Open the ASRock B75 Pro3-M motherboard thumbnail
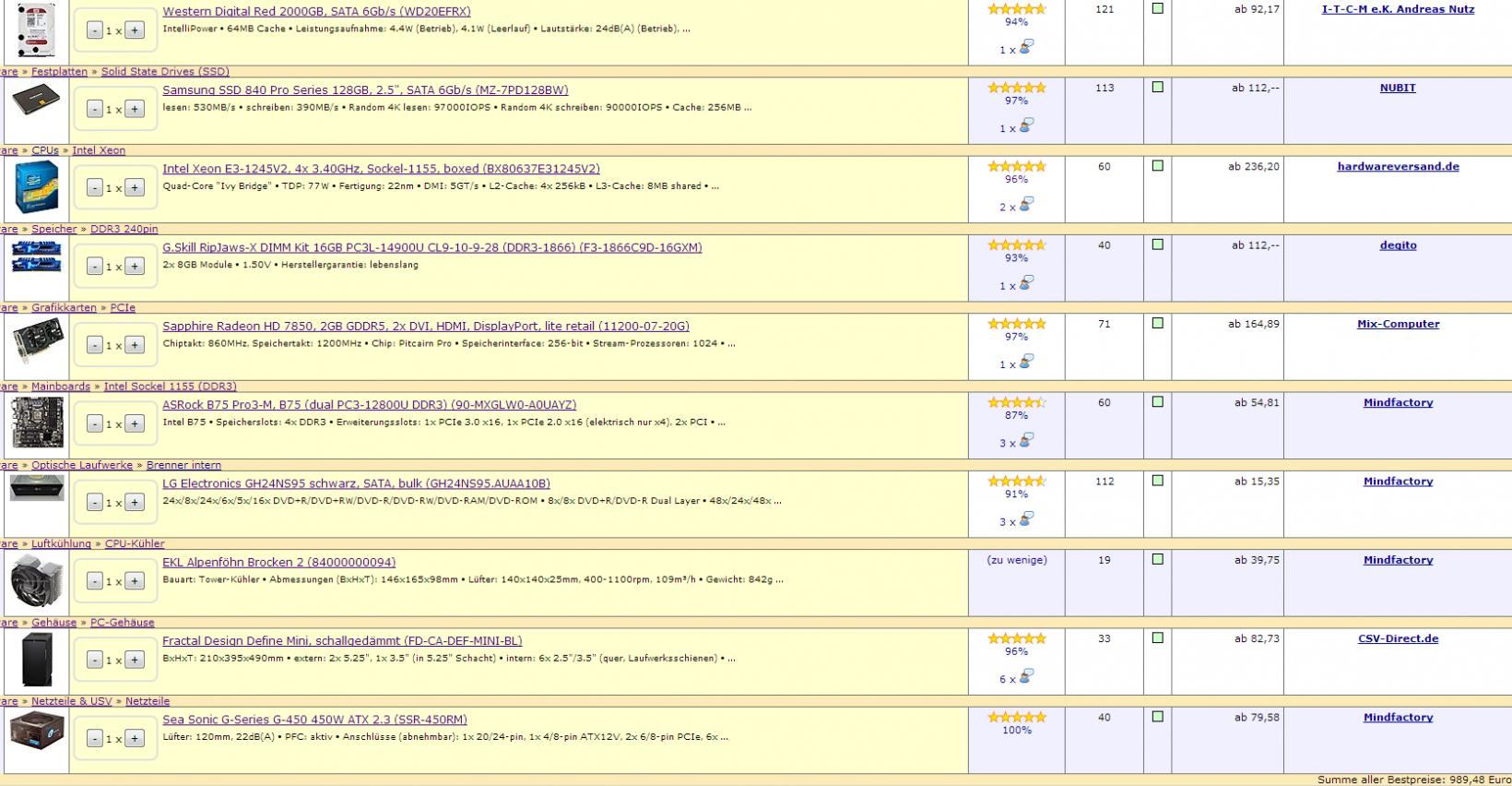 pyautogui.click(x=37, y=422)
